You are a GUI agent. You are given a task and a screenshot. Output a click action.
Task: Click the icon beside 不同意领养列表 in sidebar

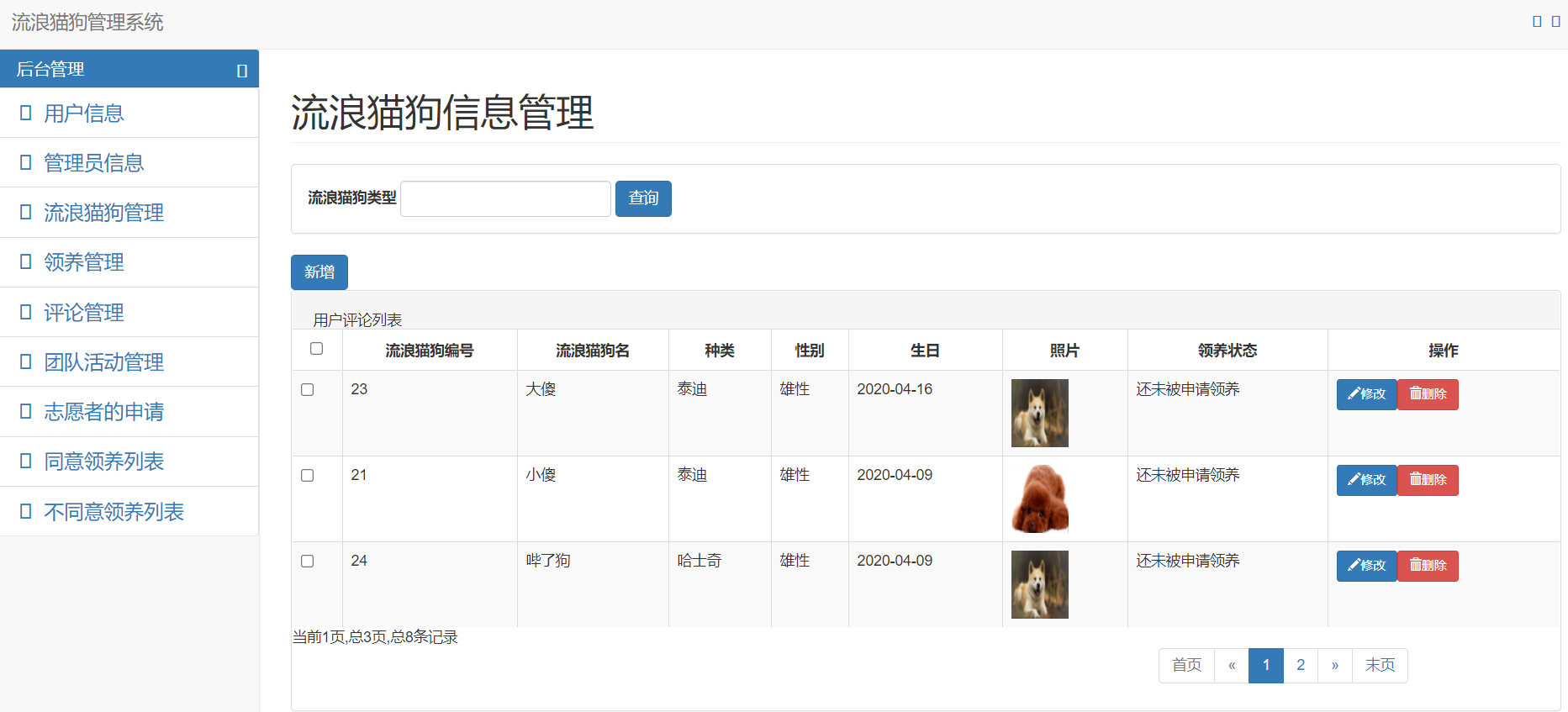pyautogui.click(x=26, y=511)
